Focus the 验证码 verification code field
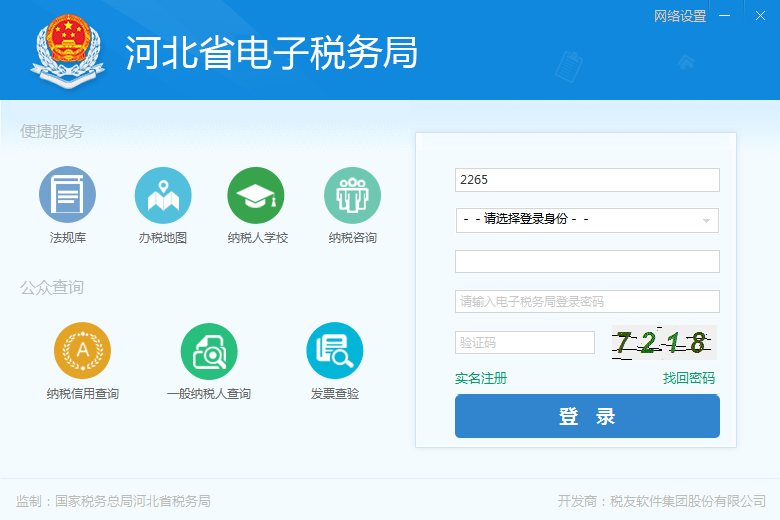This screenshot has height=520, width=780. [x=524, y=342]
